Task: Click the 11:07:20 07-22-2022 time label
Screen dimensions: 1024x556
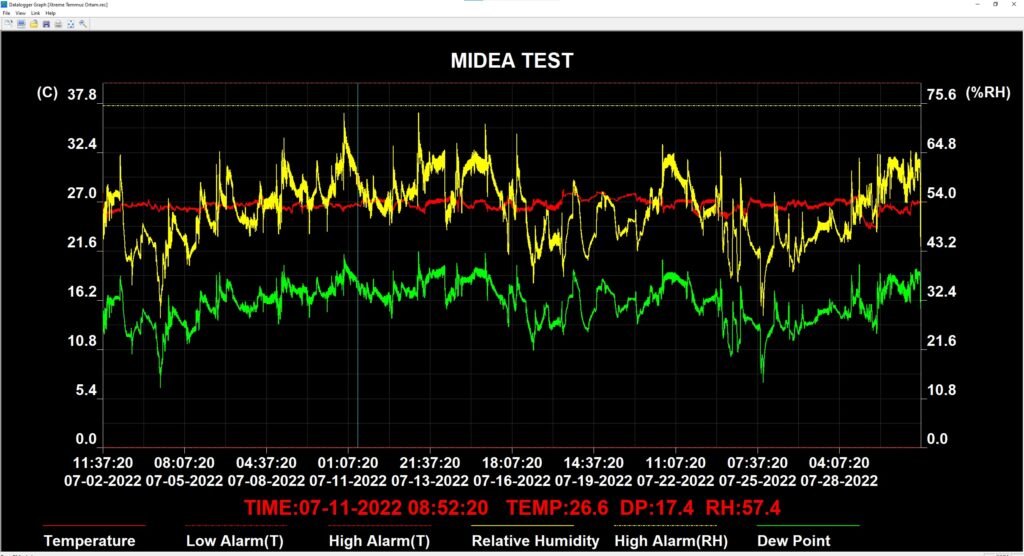Action: pos(675,472)
